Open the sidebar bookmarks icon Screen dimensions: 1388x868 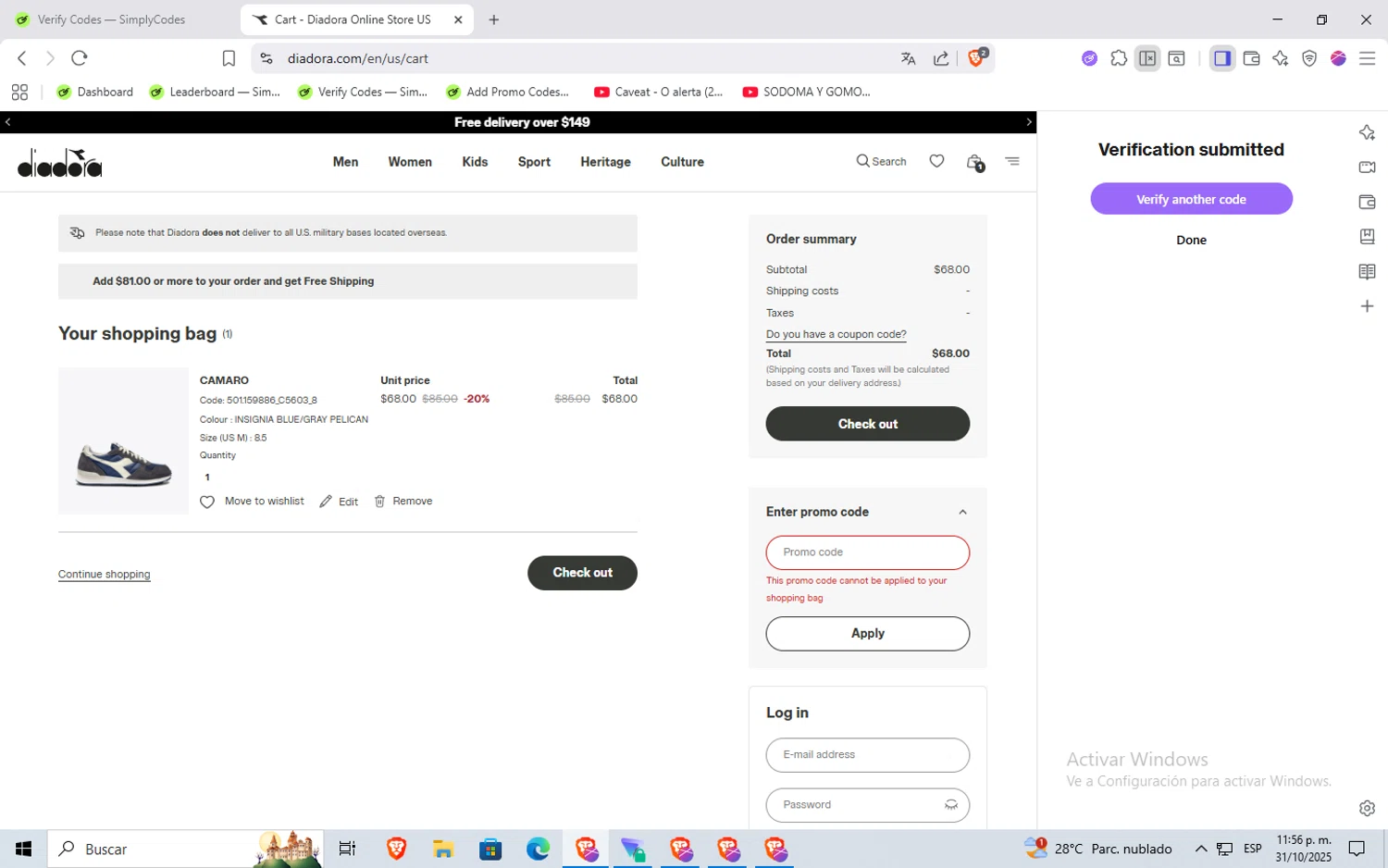coord(1367,236)
